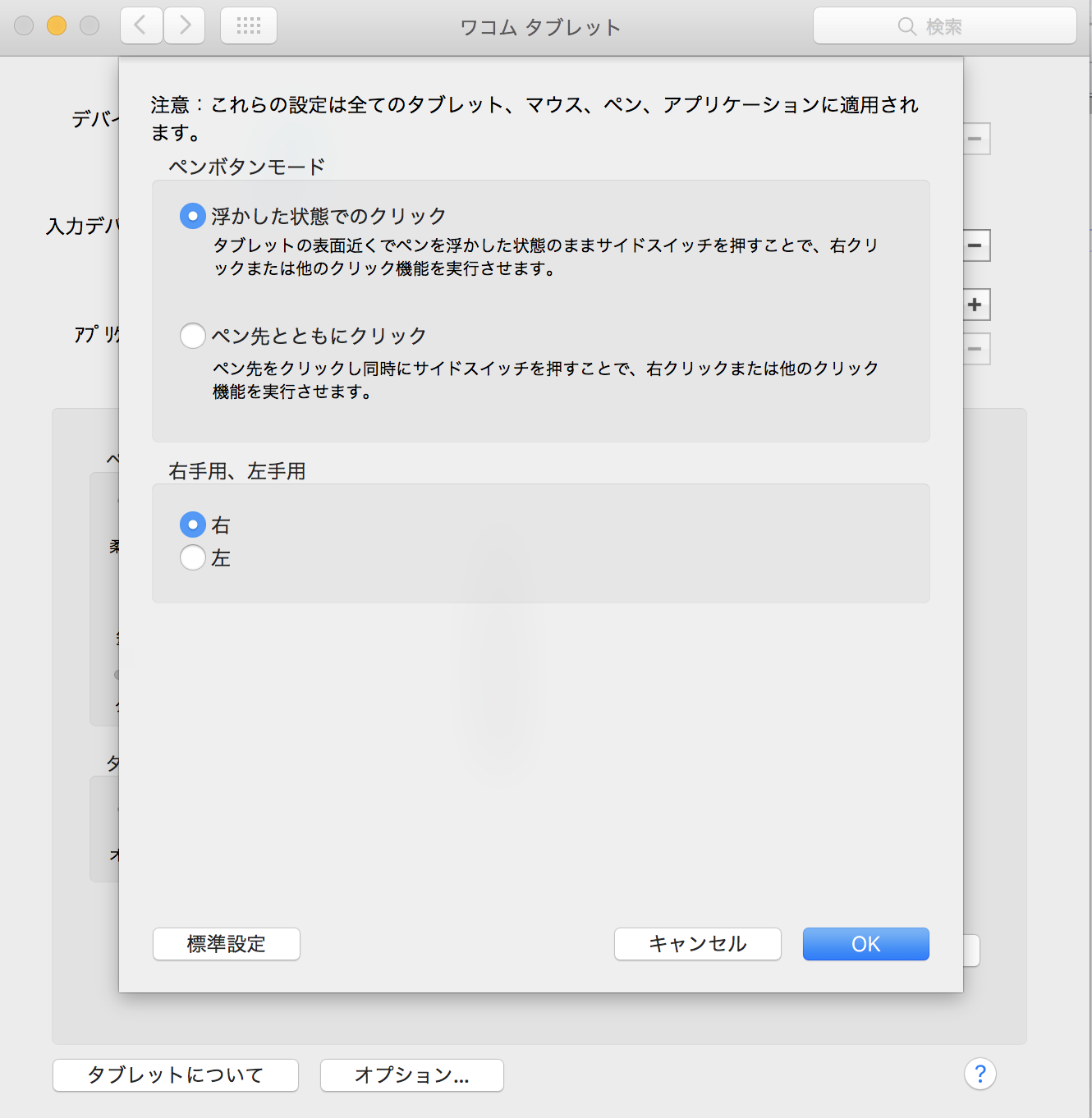This screenshot has width=1092, height=1118.
Task: Choose 右 for right-handed use
Action: (x=193, y=525)
